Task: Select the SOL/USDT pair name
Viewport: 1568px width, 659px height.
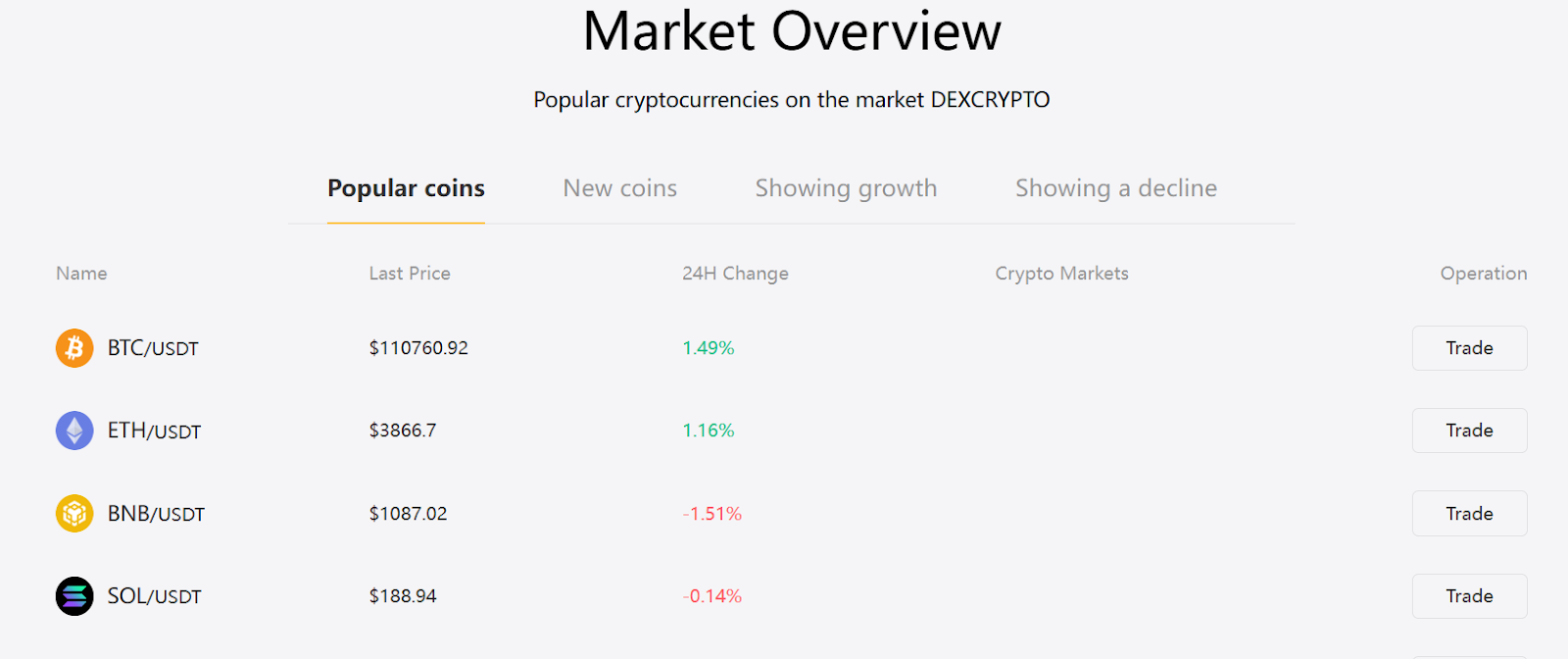Action: pyautogui.click(x=155, y=595)
